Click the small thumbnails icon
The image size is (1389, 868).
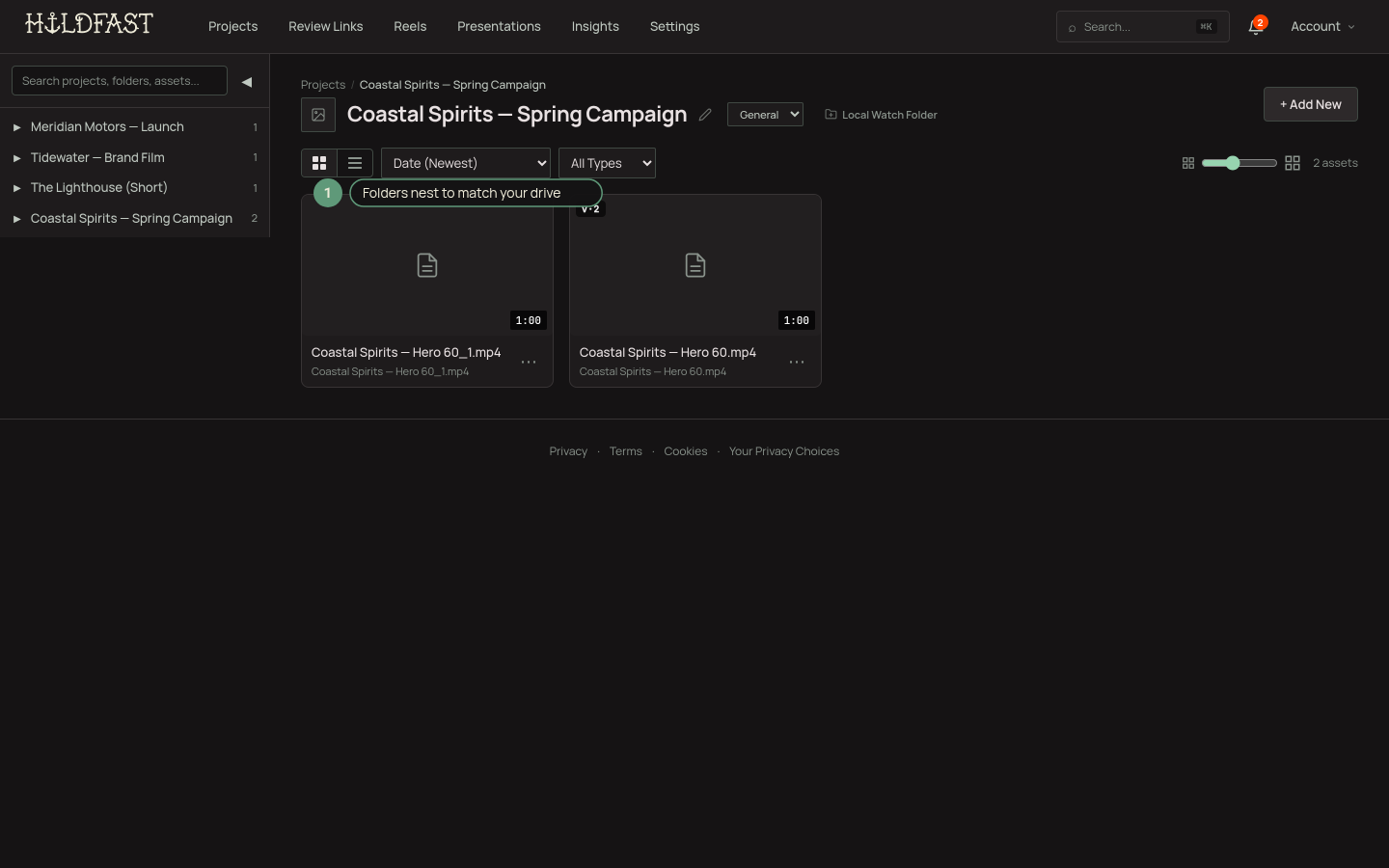[1188, 163]
